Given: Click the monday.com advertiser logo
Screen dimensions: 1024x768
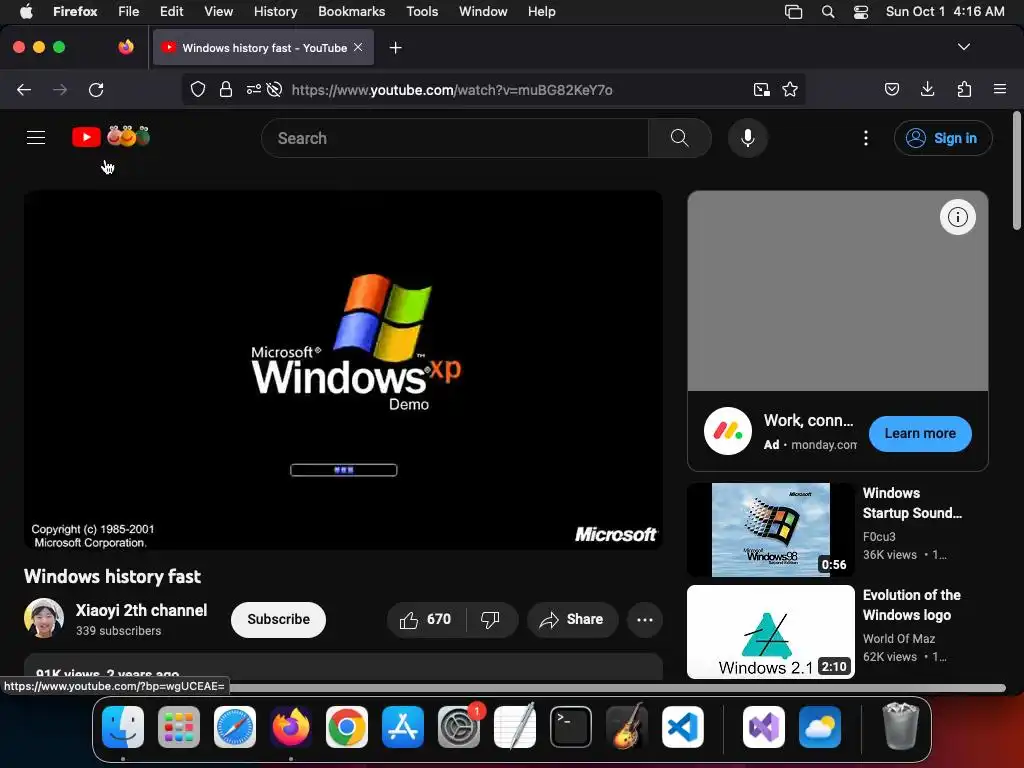Looking at the screenshot, I should click(x=728, y=431).
